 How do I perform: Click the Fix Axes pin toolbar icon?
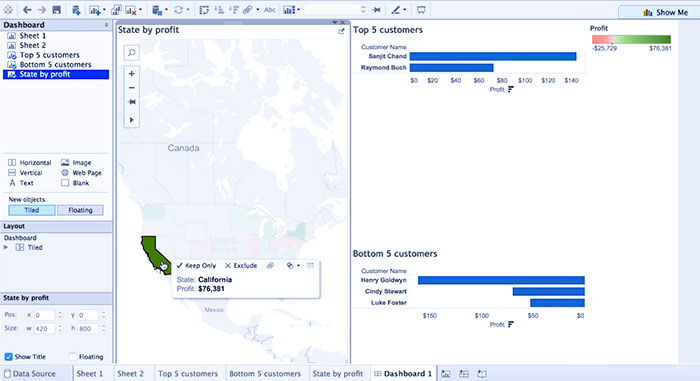pos(377,9)
